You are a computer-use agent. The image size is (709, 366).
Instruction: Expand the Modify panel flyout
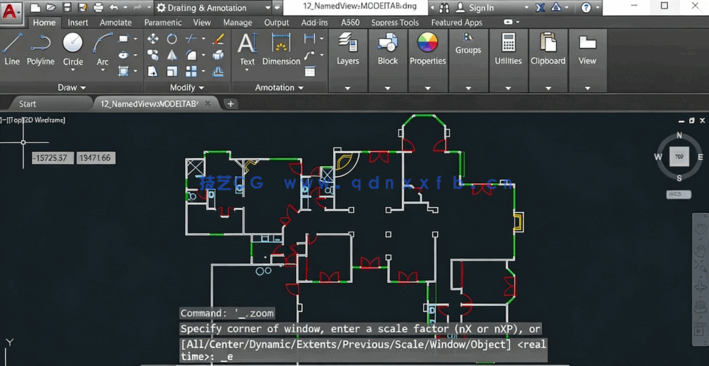(x=187, y=87)
